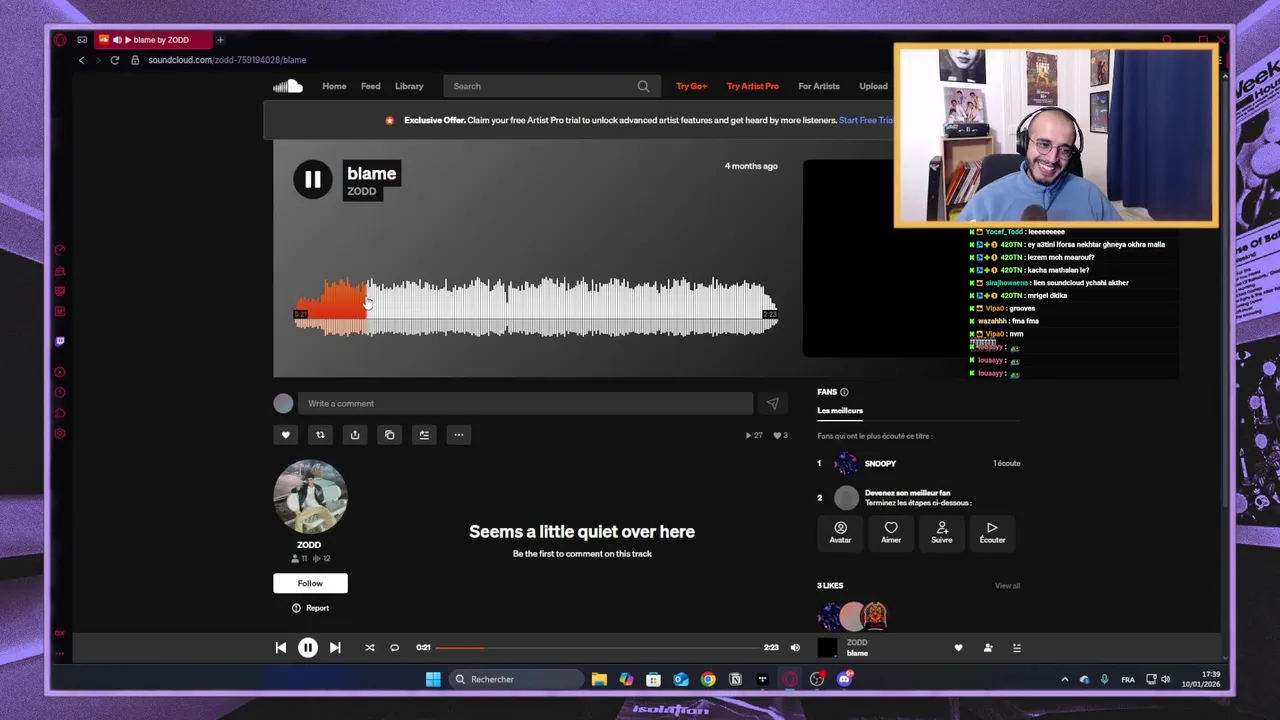Open ZODD's profile avatar picture
Image resolution: width=1280 pixels, height=720 pixels.
310,497
